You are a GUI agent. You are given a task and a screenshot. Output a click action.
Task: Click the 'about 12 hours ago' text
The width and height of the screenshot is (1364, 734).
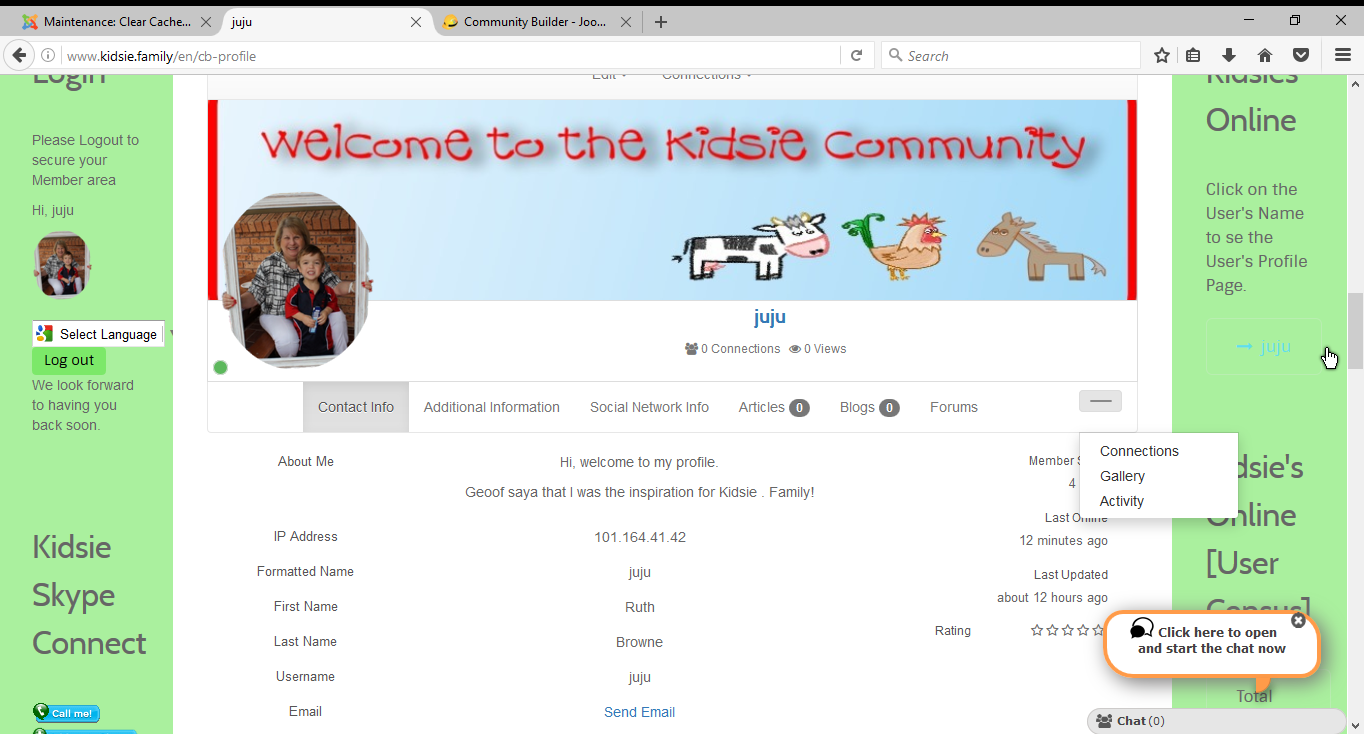(x=1052, y=597)
